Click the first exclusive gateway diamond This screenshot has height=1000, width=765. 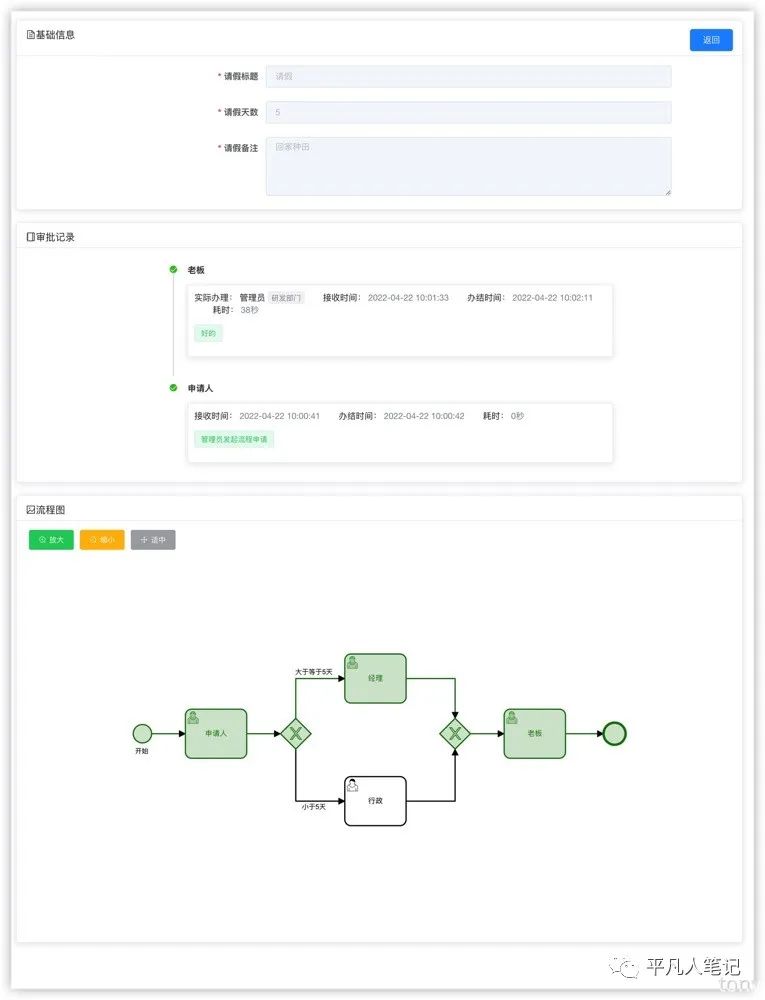tap(295, 733)
